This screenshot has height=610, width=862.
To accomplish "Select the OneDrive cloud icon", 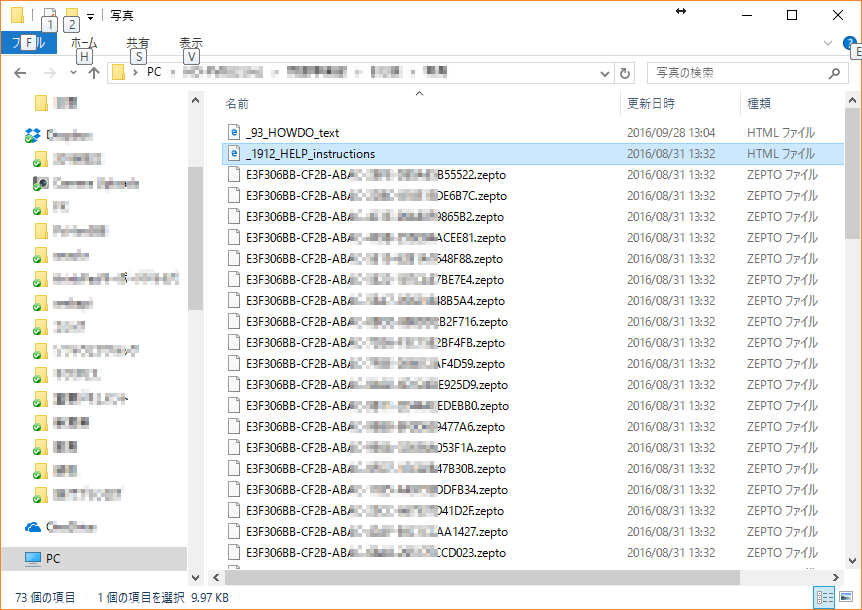I will [32, 527].
